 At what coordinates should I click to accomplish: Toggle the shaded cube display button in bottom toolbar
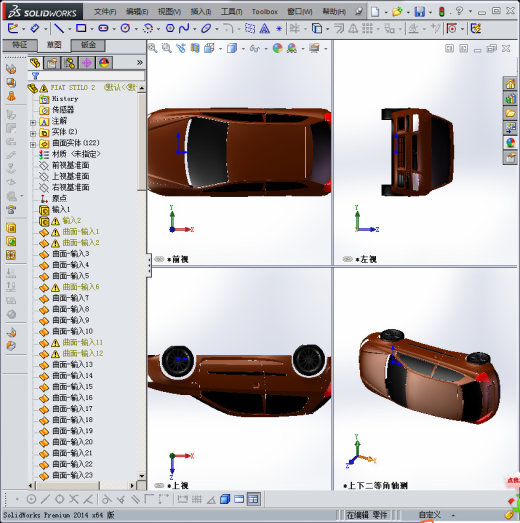pyautogui.click(x=225, y=499)
